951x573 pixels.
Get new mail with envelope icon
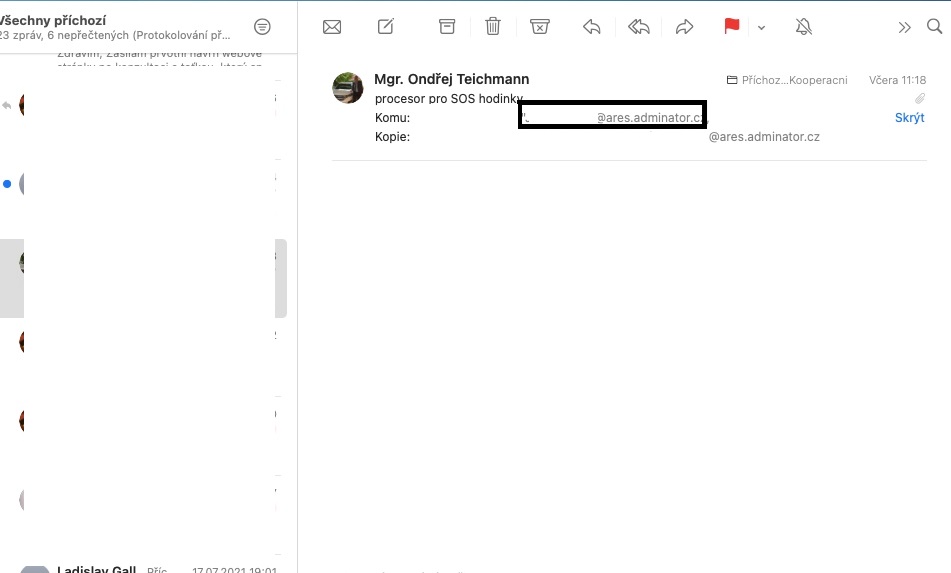[x=332, y=27]
